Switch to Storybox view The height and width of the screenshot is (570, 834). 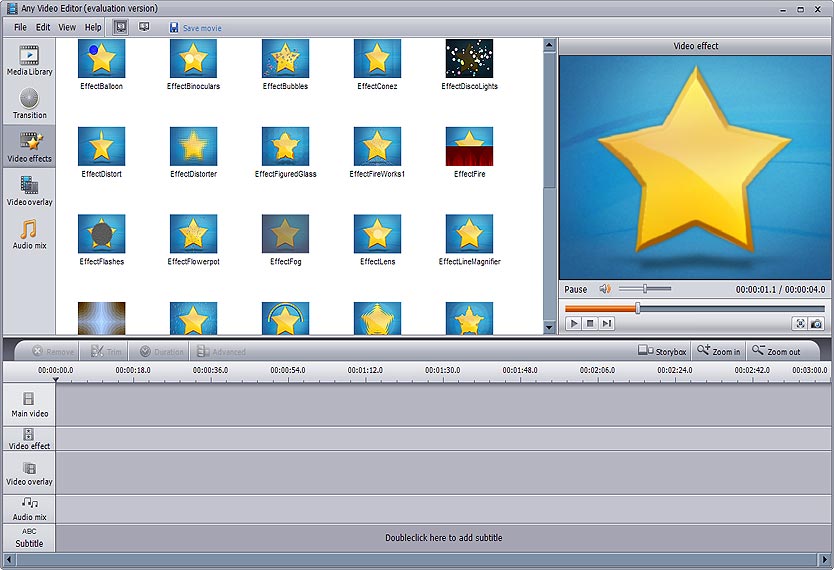(662, 351)
